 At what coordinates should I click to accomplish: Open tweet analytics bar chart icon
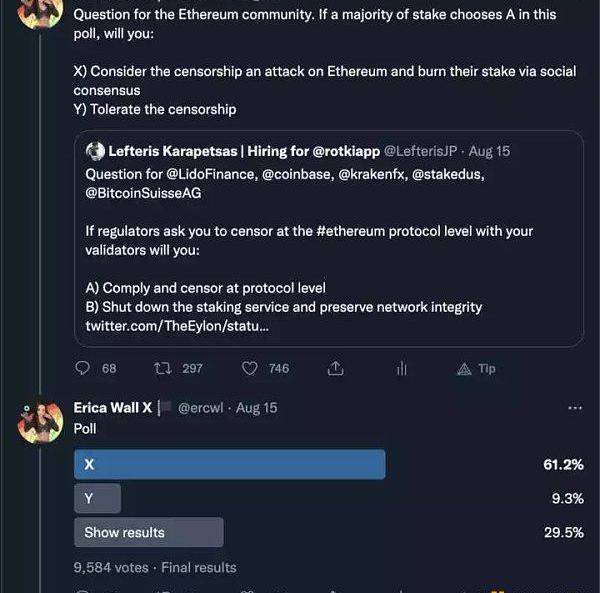click(x=402, y=368)
